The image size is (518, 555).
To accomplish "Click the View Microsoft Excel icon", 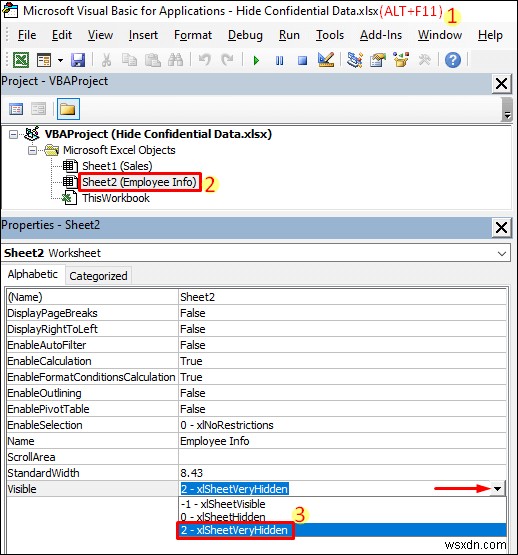I will pos(21,60).
